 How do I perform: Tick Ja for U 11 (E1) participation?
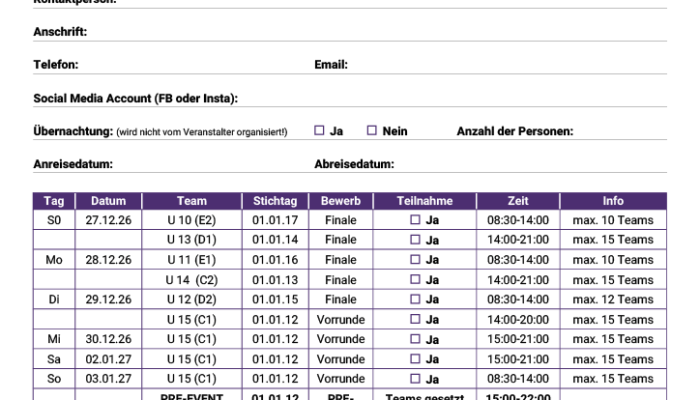(415, 259)
